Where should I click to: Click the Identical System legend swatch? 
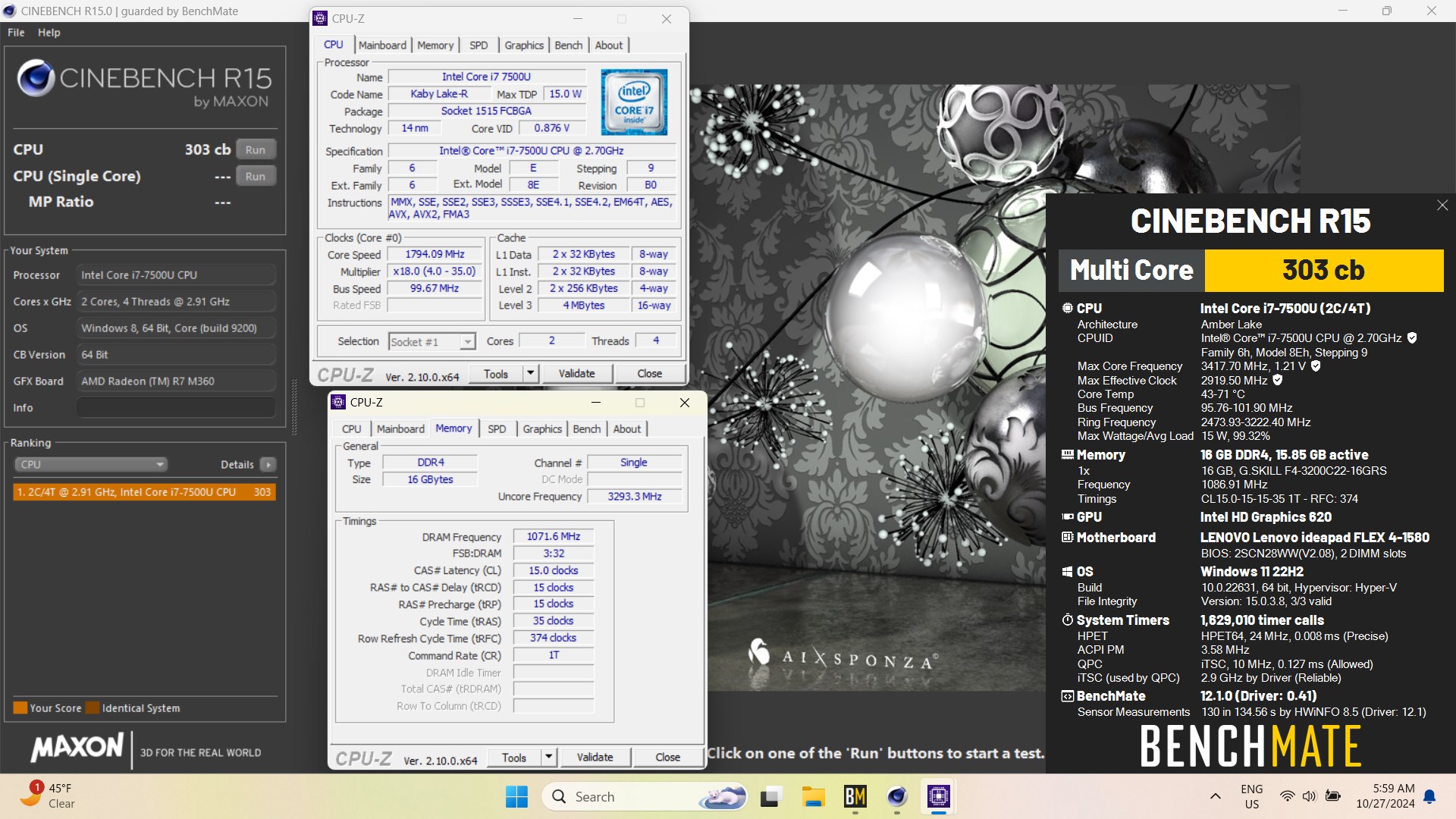pos(93,708)
